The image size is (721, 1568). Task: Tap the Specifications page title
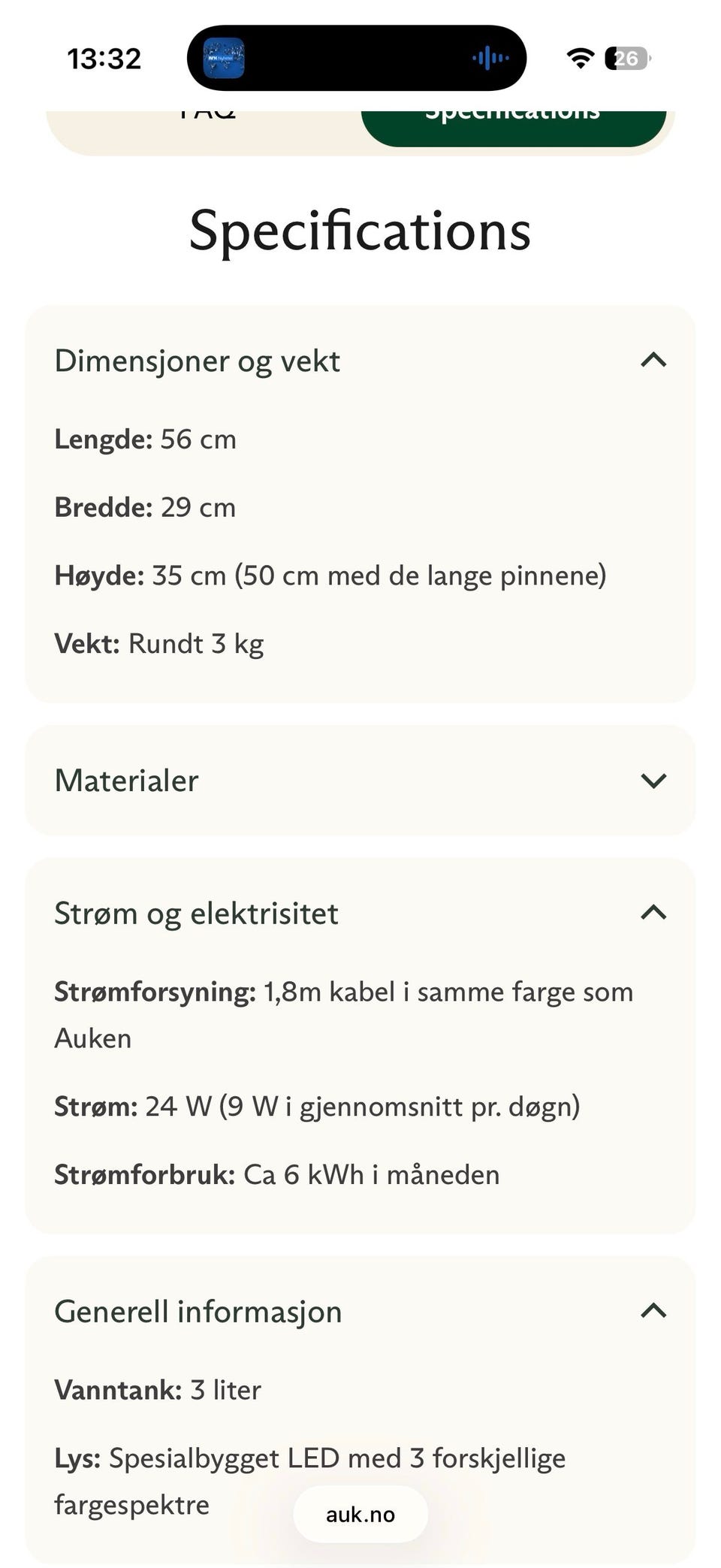tap(360, 231)
